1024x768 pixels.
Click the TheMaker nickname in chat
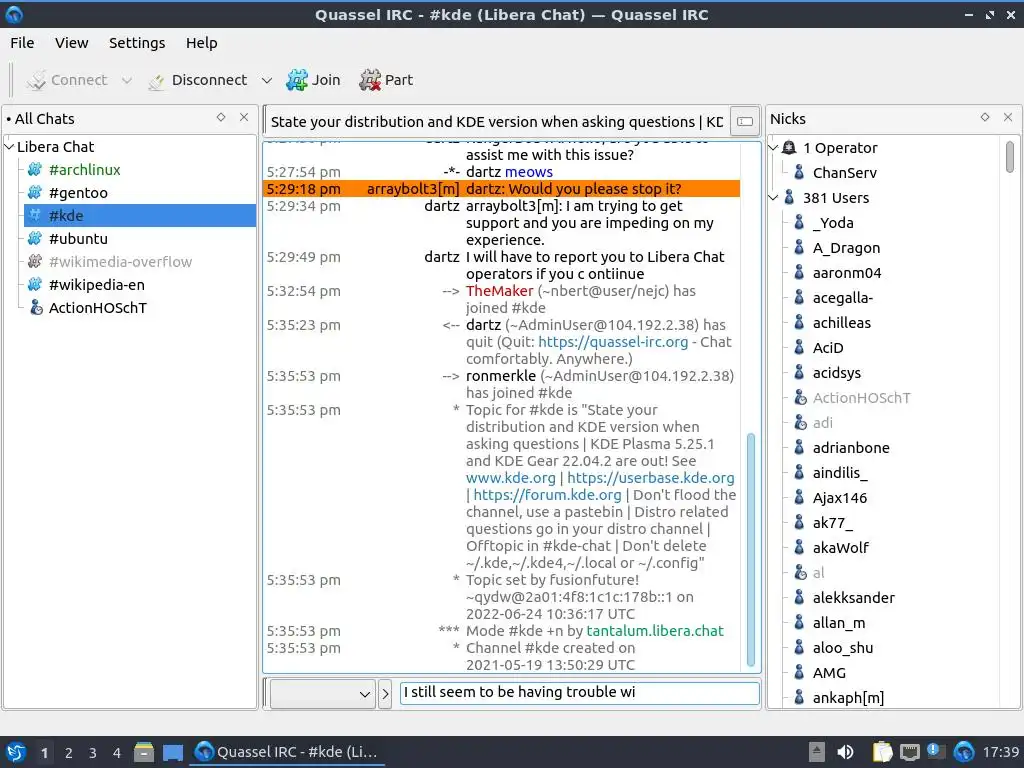point(500,291)
